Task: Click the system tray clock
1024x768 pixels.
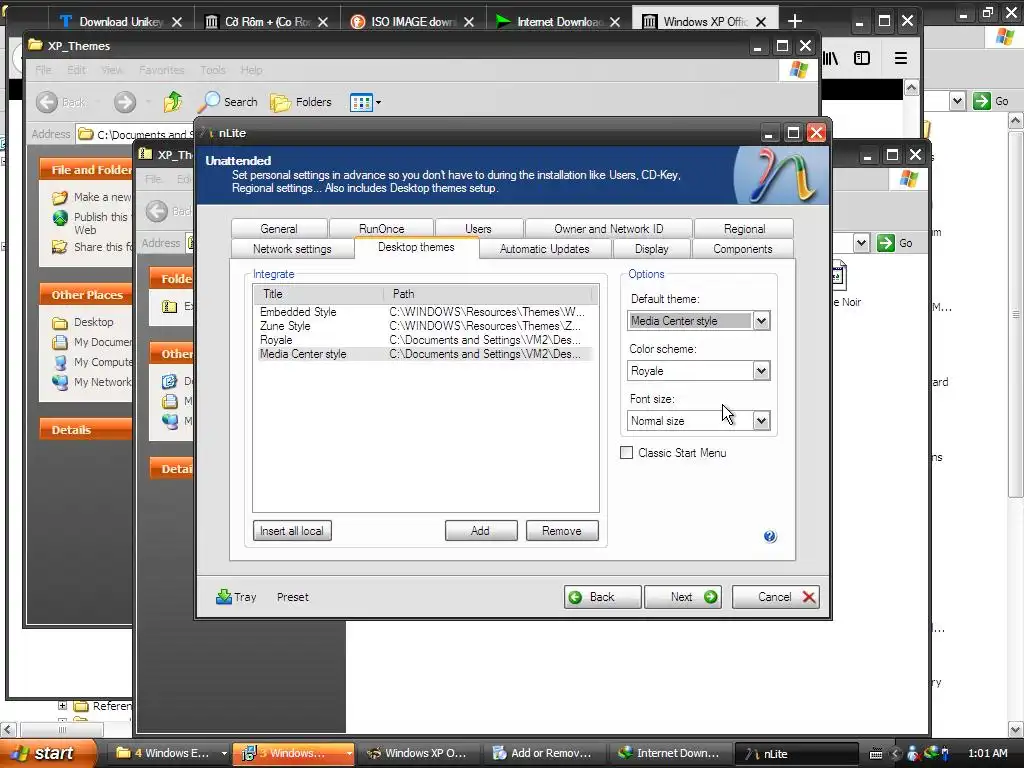Action: tap(988, 753)
